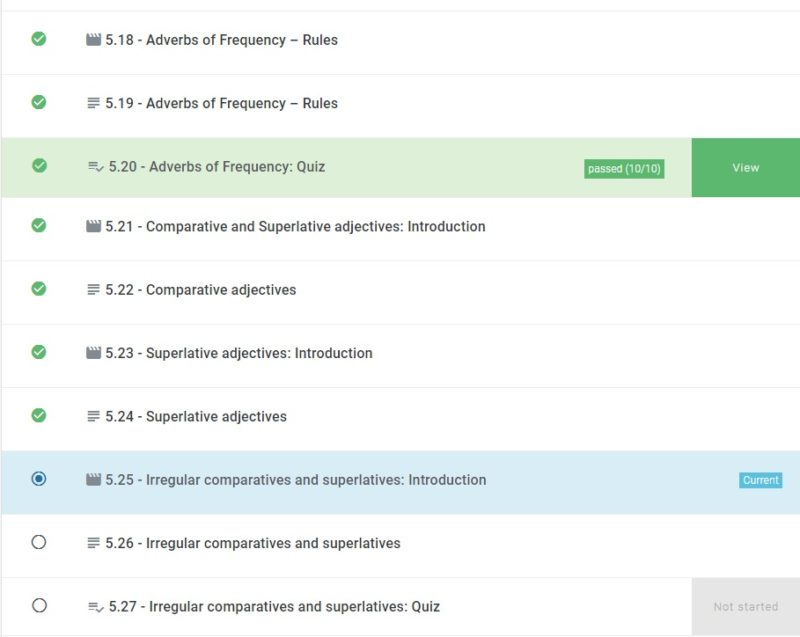Select the empty circle for lesson 5.26
The image size is (800, 637).
click(x=39, y=542)
